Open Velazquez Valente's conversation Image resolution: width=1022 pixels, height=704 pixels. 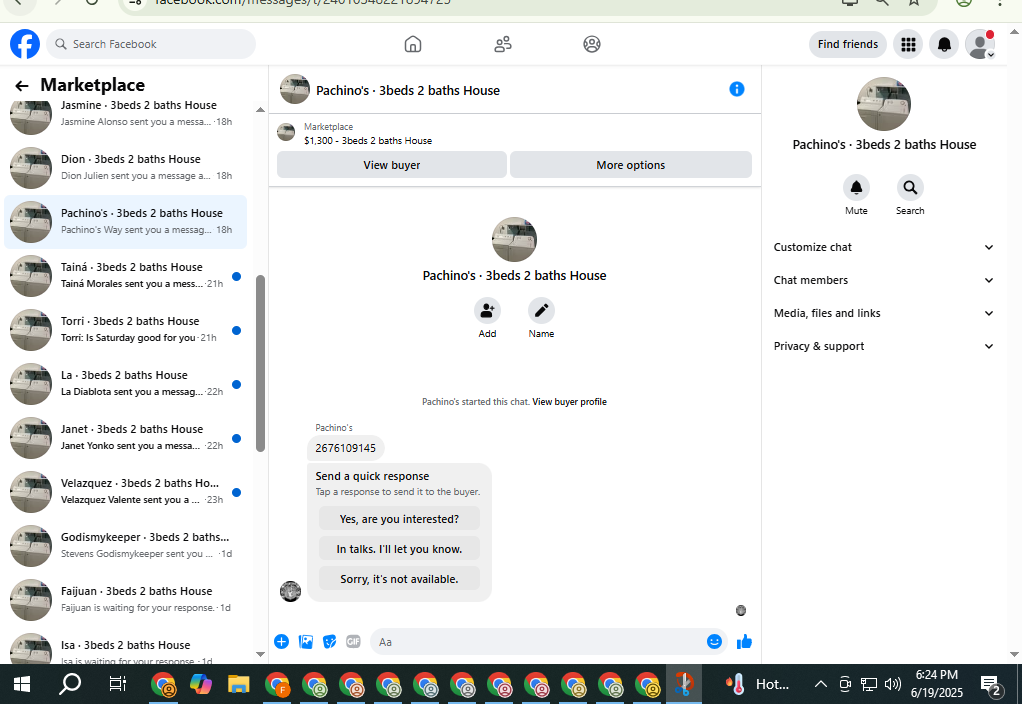126,492
